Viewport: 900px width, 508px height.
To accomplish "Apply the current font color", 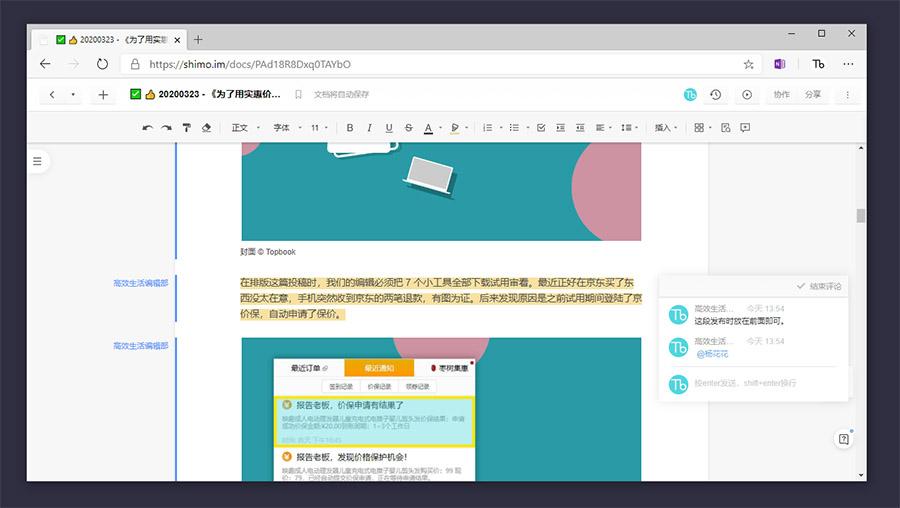I will tap(428, 128).
